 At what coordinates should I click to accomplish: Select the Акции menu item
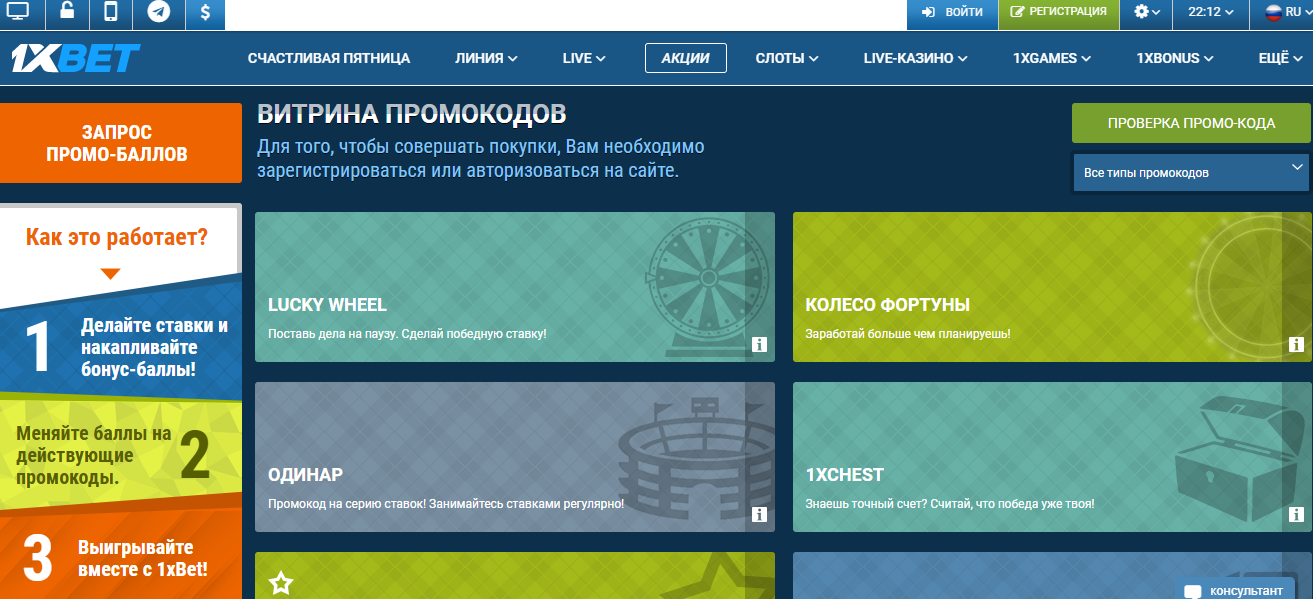[685, 58]
